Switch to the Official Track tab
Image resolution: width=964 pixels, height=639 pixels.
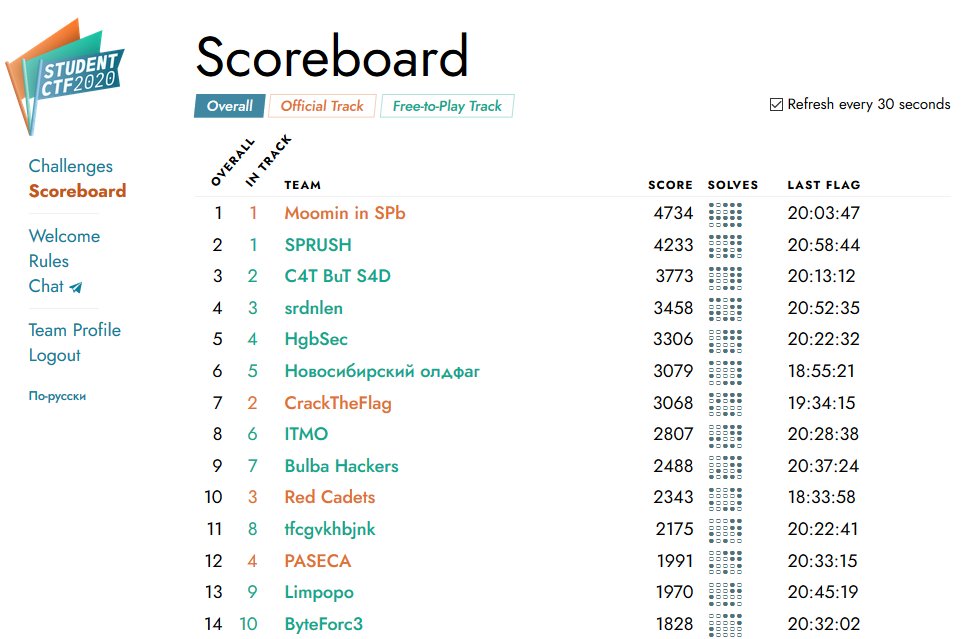(322, 106)
